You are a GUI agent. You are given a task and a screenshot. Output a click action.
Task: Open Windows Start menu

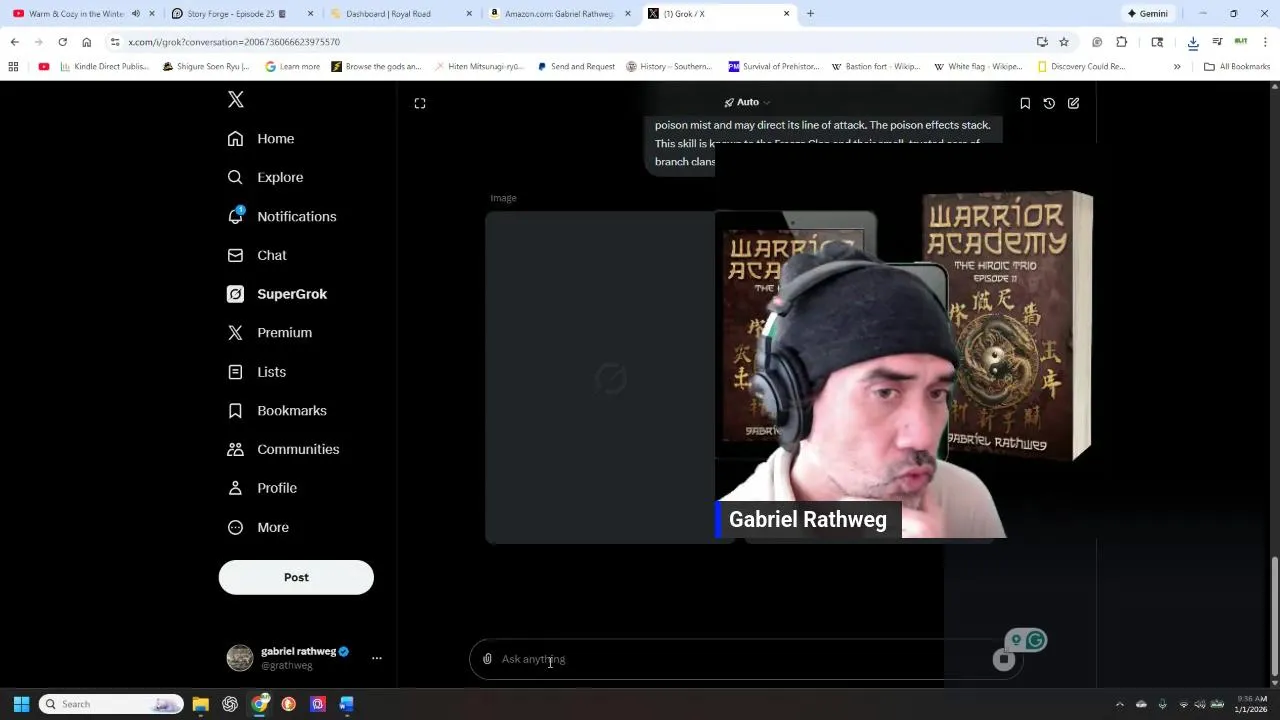[x=21, y=704]
